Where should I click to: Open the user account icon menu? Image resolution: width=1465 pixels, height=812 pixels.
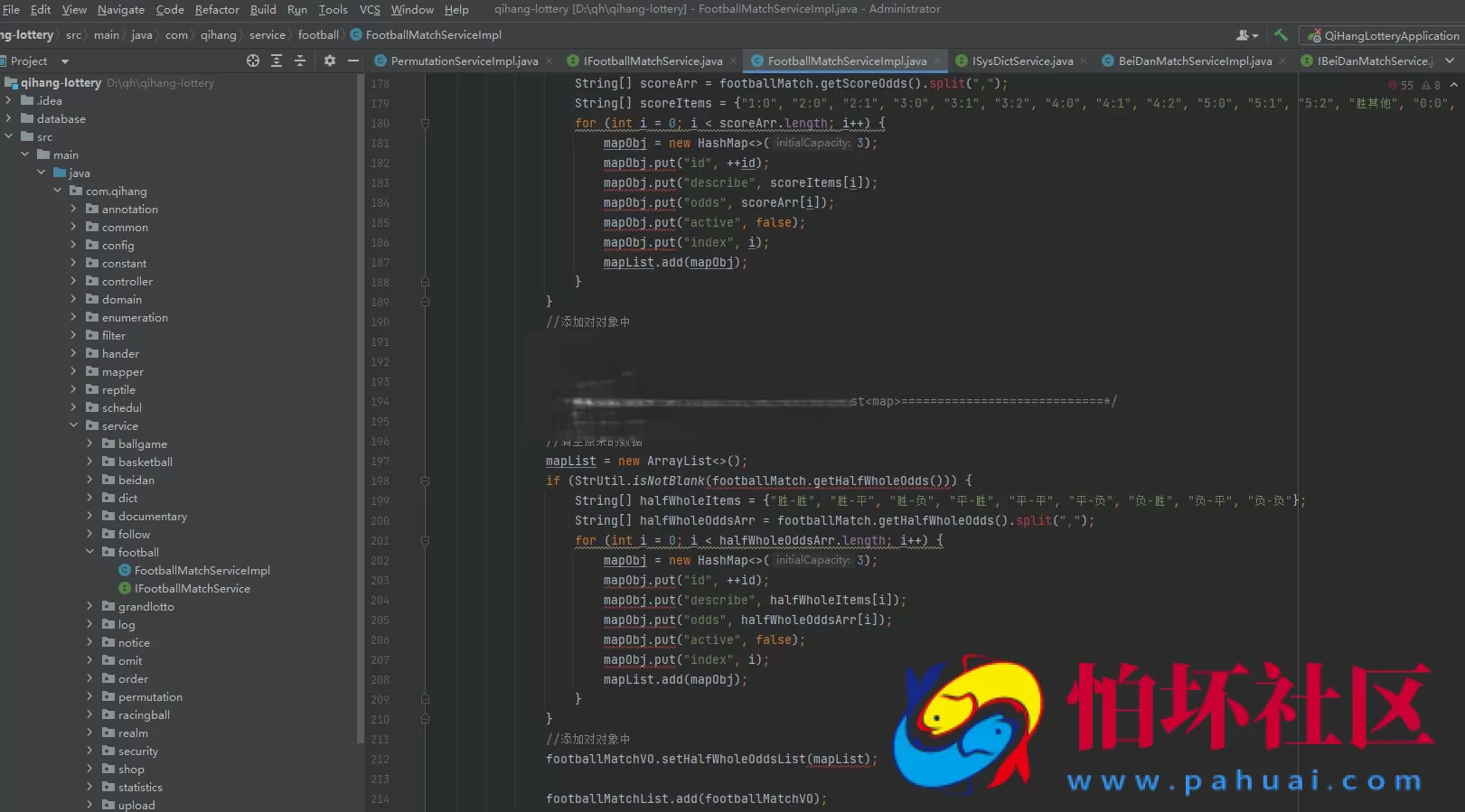(1246, 35)
